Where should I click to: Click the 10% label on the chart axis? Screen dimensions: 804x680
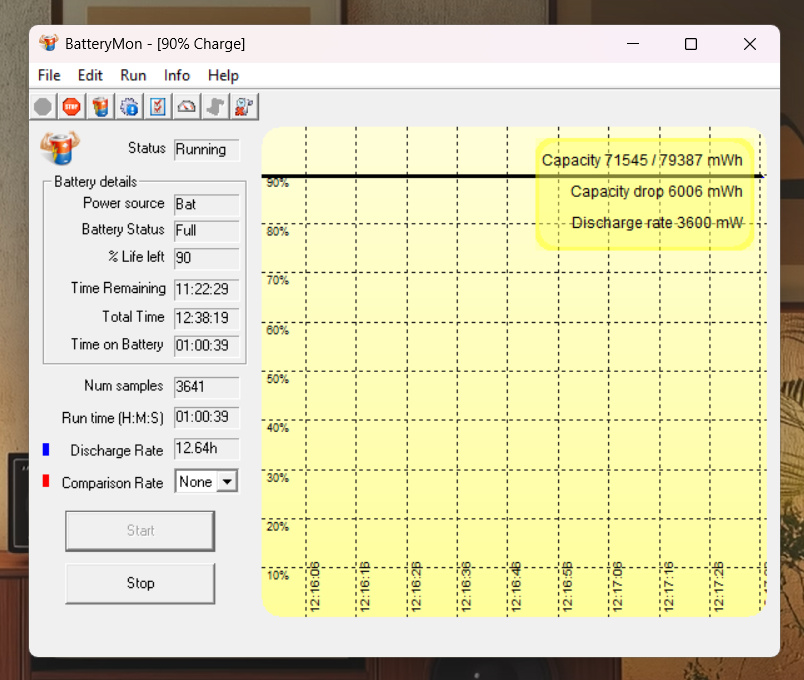[277, 575]
